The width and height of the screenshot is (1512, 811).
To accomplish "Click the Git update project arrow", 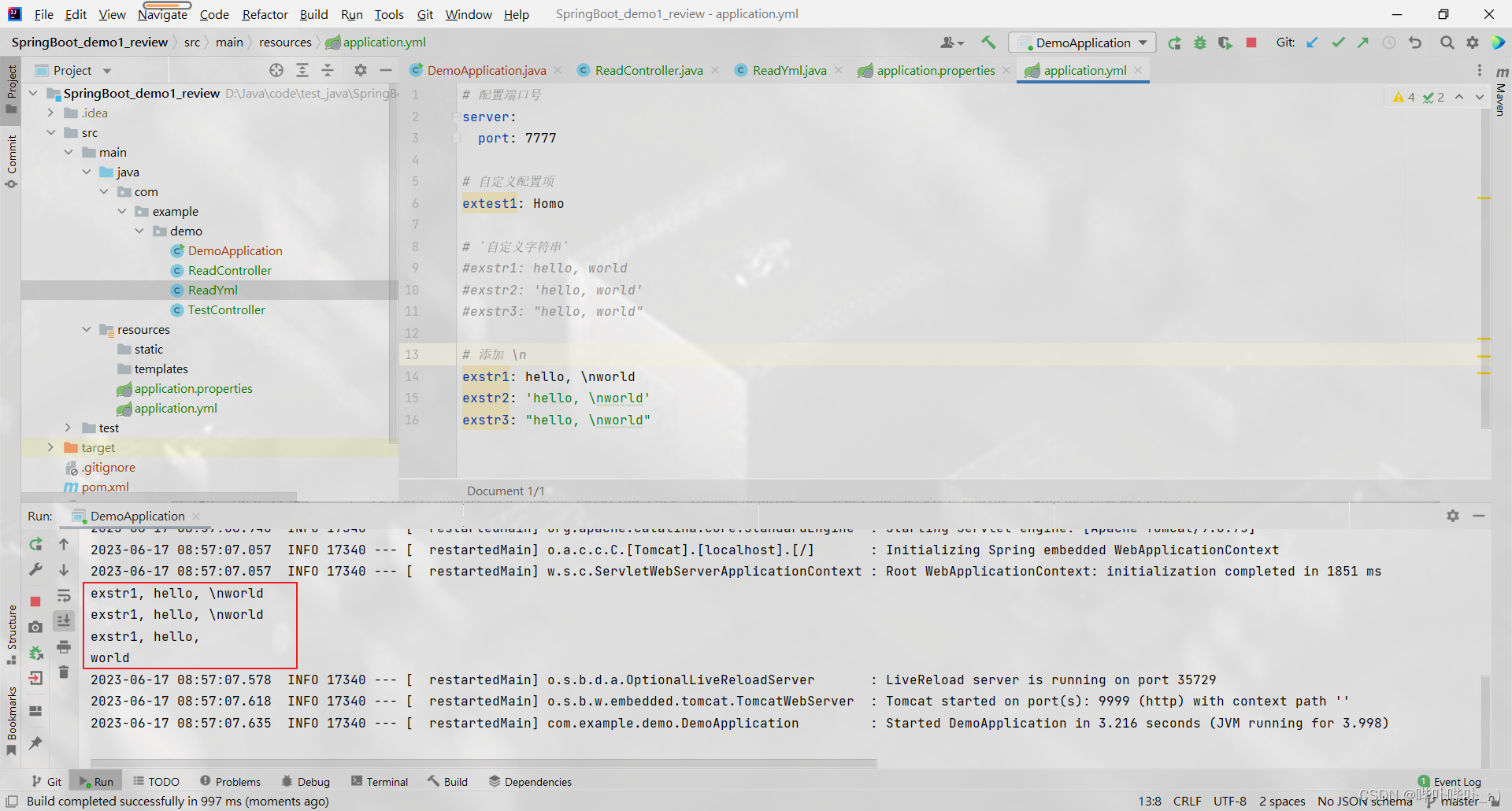I will pos(1312,43).
